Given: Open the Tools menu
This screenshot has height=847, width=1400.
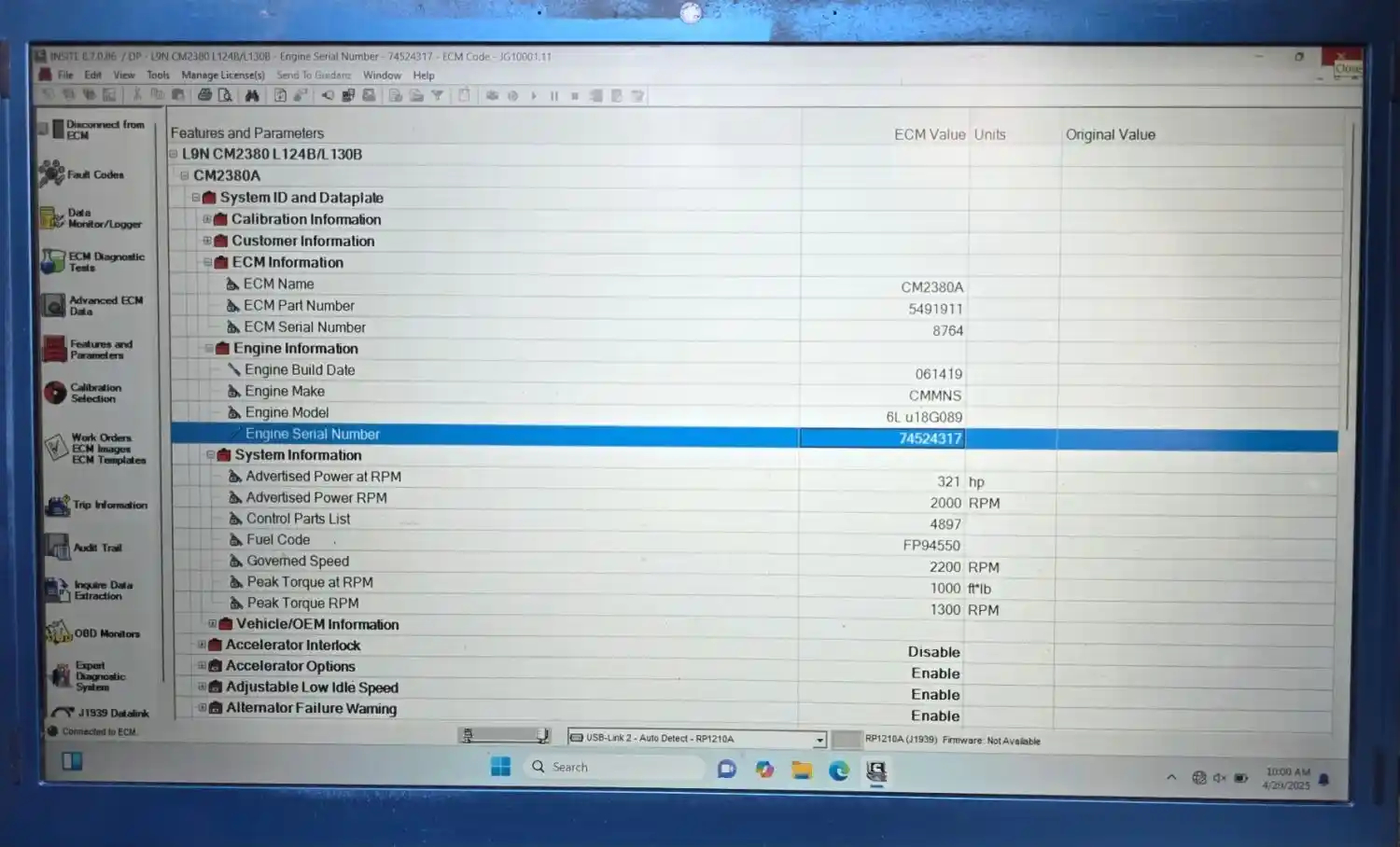Looking at the screenshot, I should click(x=158, y=76).
